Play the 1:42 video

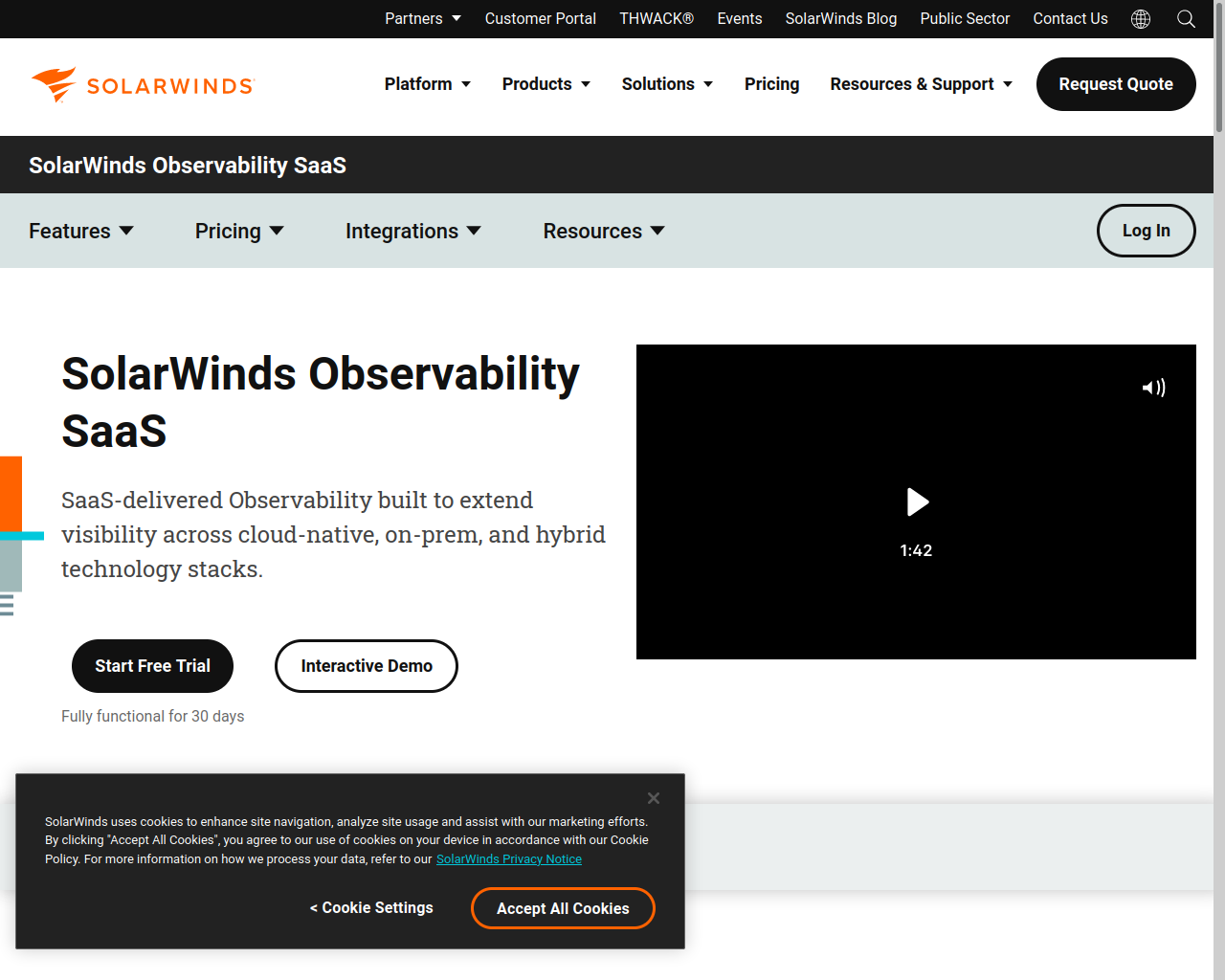[x=917, y=501]
